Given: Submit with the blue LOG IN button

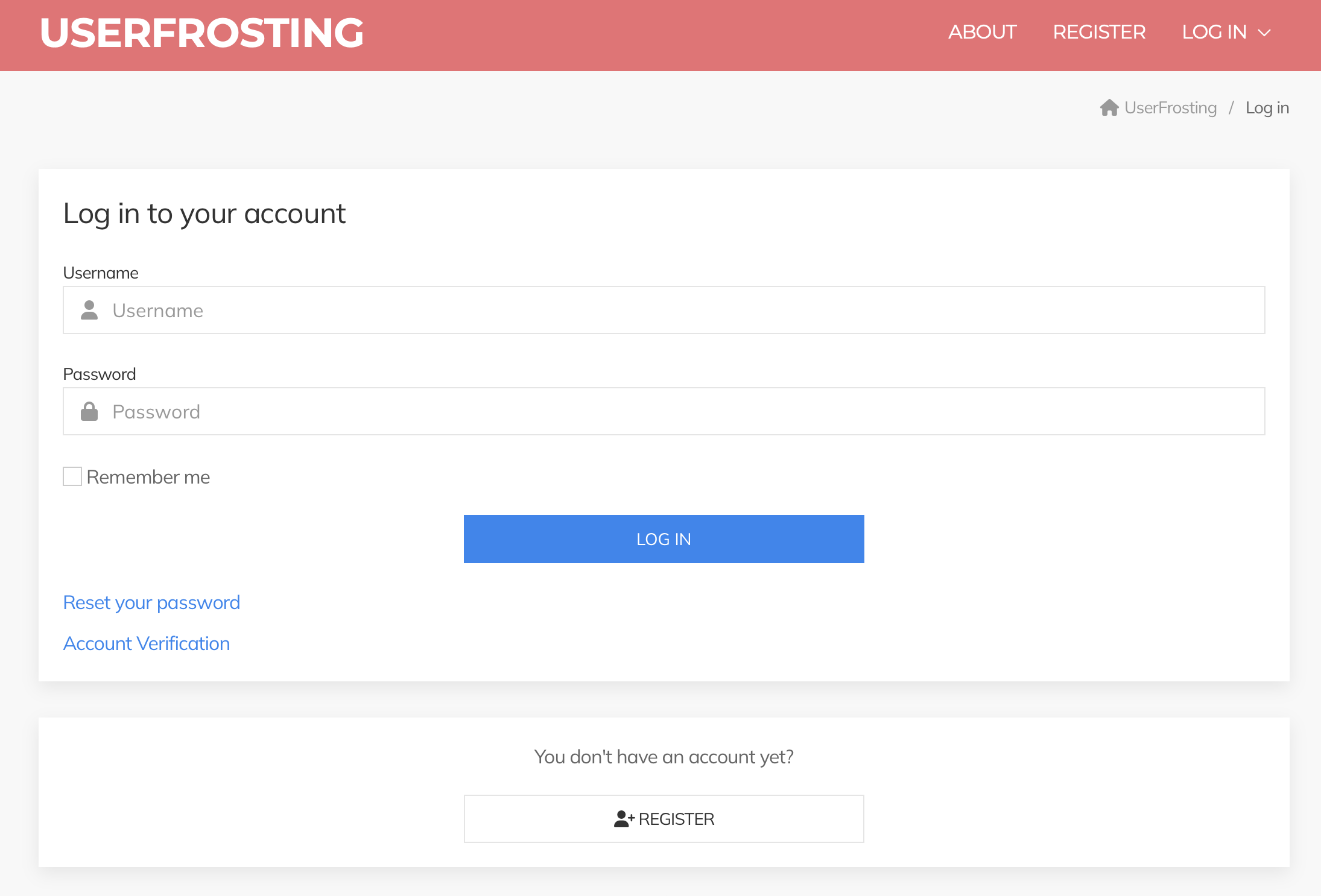Looking at the screenshot, I should point(664,539).
